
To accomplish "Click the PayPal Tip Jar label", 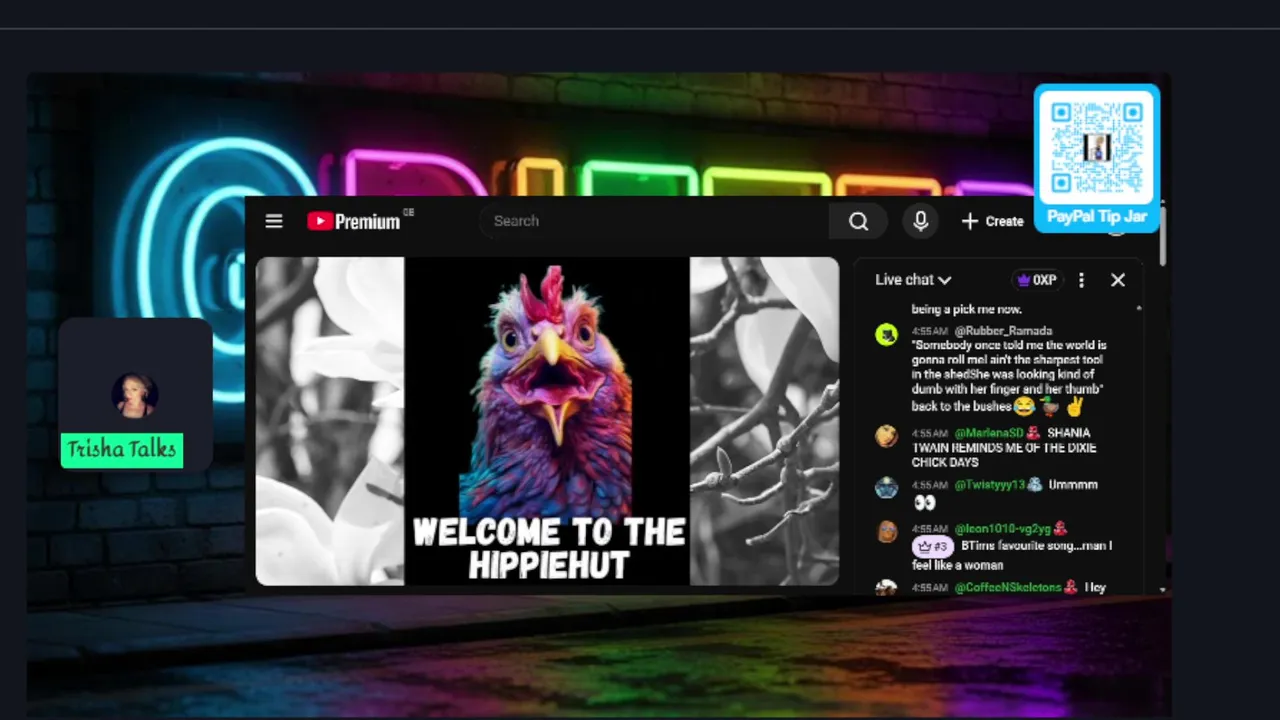I will (x=1097, y=216).
